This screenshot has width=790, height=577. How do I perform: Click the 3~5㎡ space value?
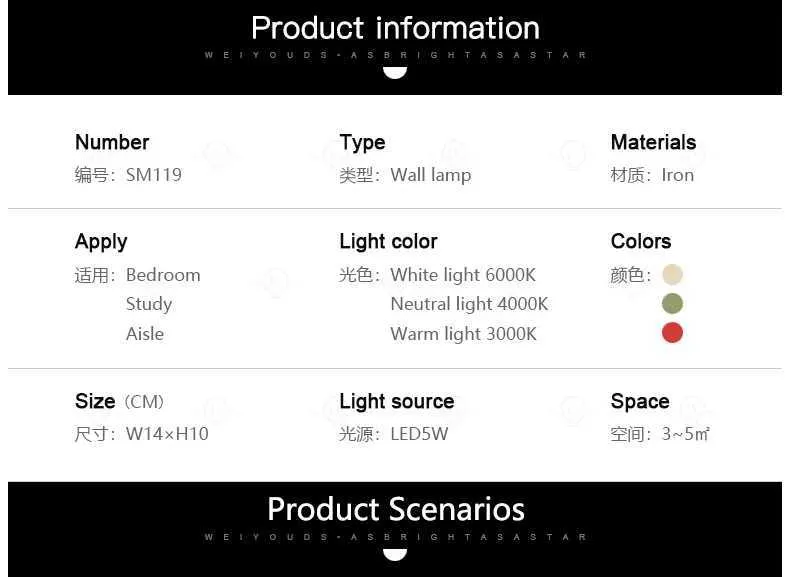685,434
